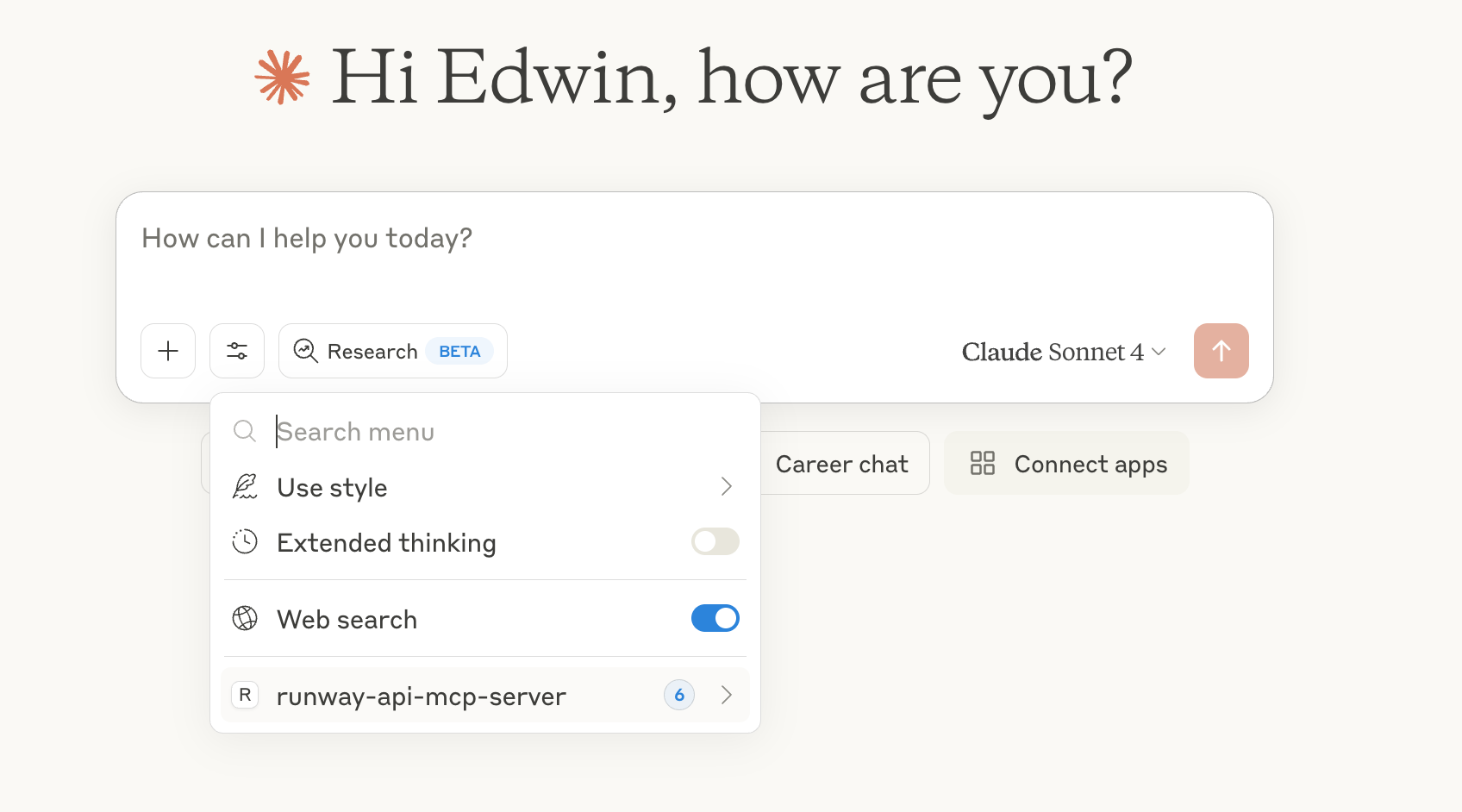Image resolution: width=1462 pixels, height=812 pixels.
Task: Expand runway-api-mcp-server chevron arrow
Action: coord(727,695)
